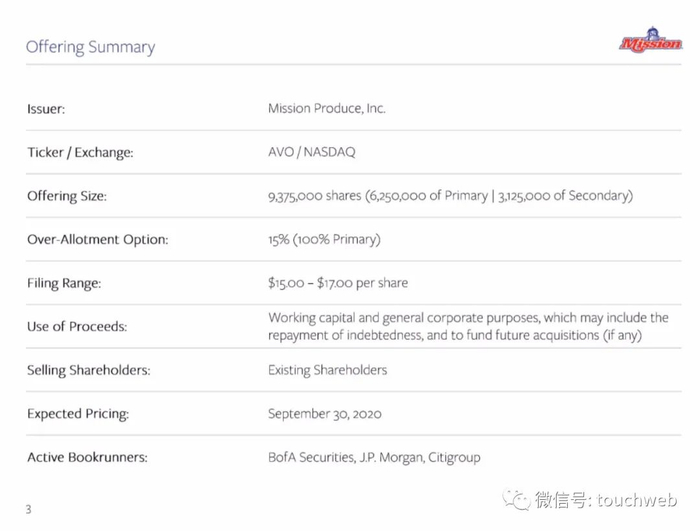This screenshot has height=531, width=700.
Task: Click the "Offering Summary" slide title
Action: pyautogui.click(x=90, y=47)
